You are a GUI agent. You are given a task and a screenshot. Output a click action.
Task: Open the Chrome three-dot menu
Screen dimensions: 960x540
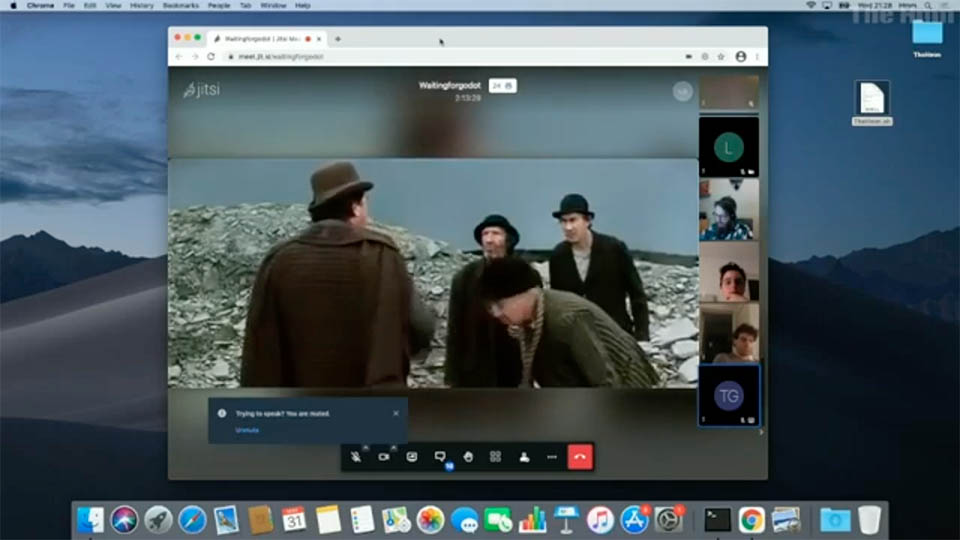pyautogui.click(x=757, y=56)
